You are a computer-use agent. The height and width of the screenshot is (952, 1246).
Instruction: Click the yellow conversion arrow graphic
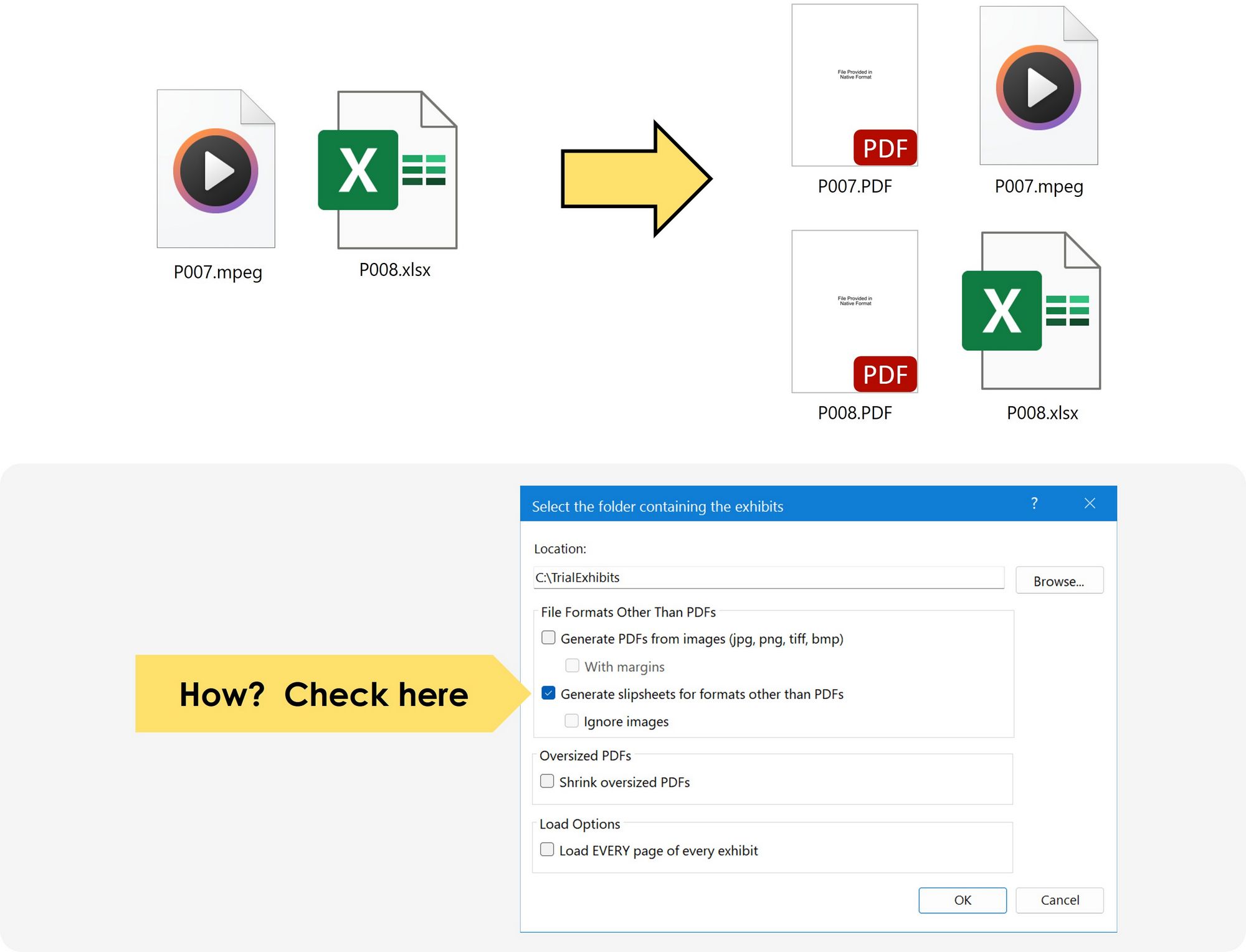click(x=635, y=179)
